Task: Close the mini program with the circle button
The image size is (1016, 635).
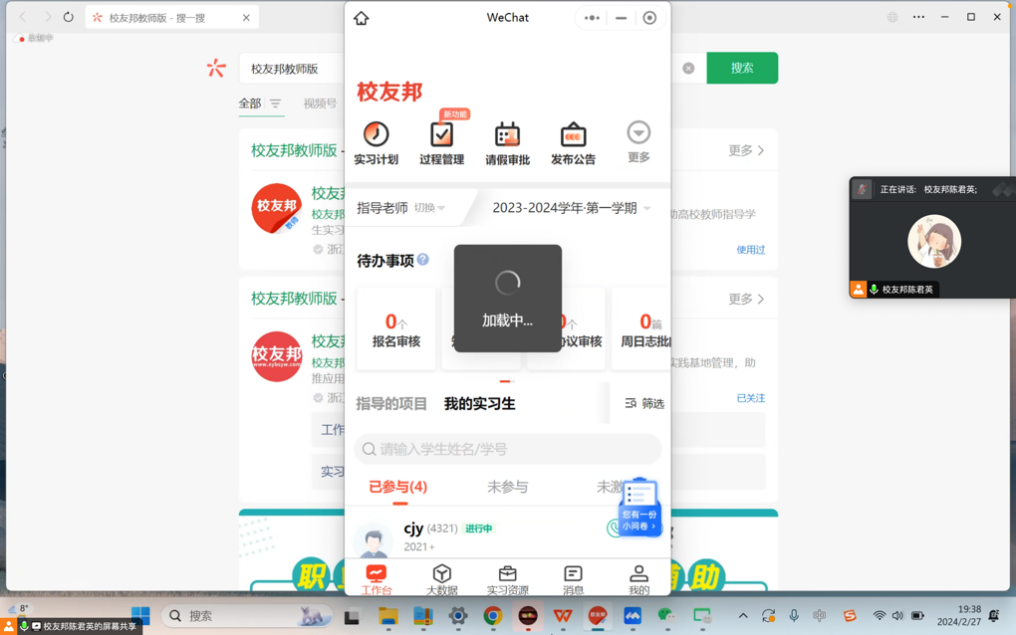Action: (649, 18)
